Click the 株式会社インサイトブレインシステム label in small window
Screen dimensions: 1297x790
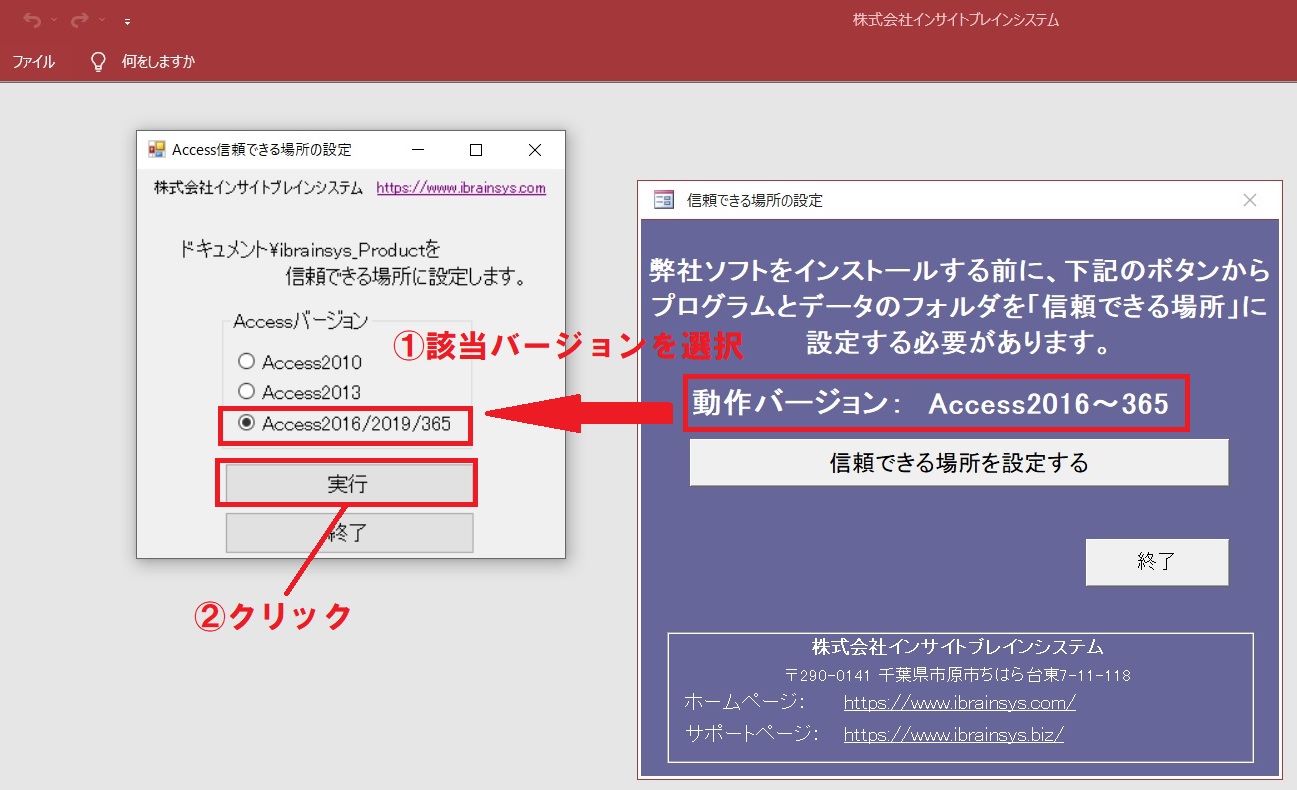coord(259,187)
